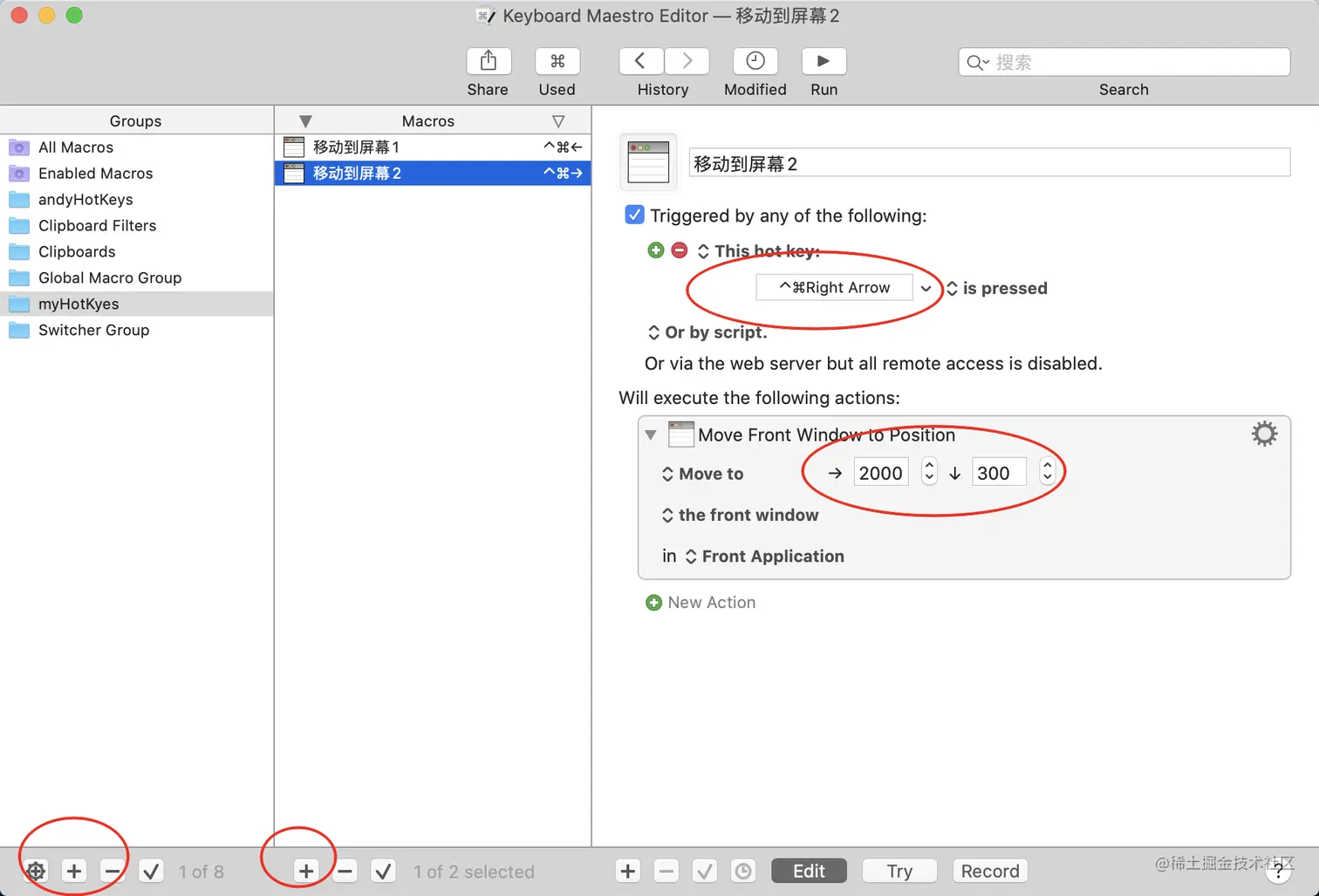Collapse the Move Front Window action triangle
The image size is (1319, 896).
651,434
